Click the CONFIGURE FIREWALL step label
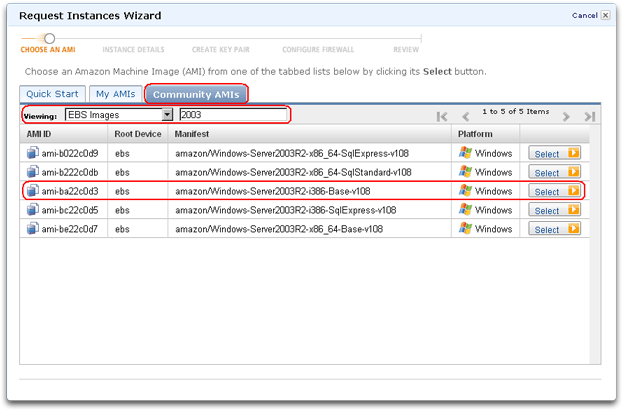Image resolution: width=622 pixels, height=410 pixels. point(318,50)
